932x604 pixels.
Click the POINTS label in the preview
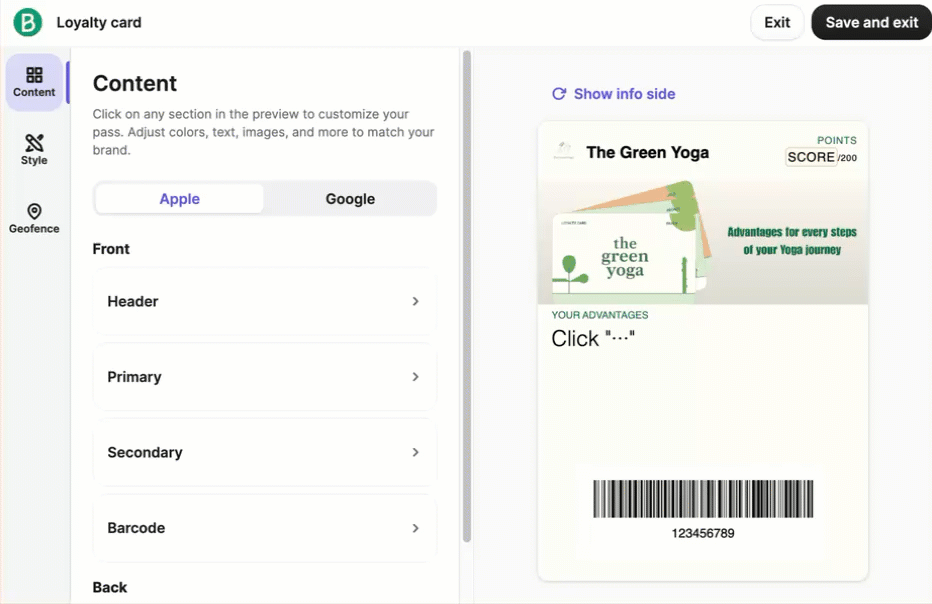coord(836,140)
